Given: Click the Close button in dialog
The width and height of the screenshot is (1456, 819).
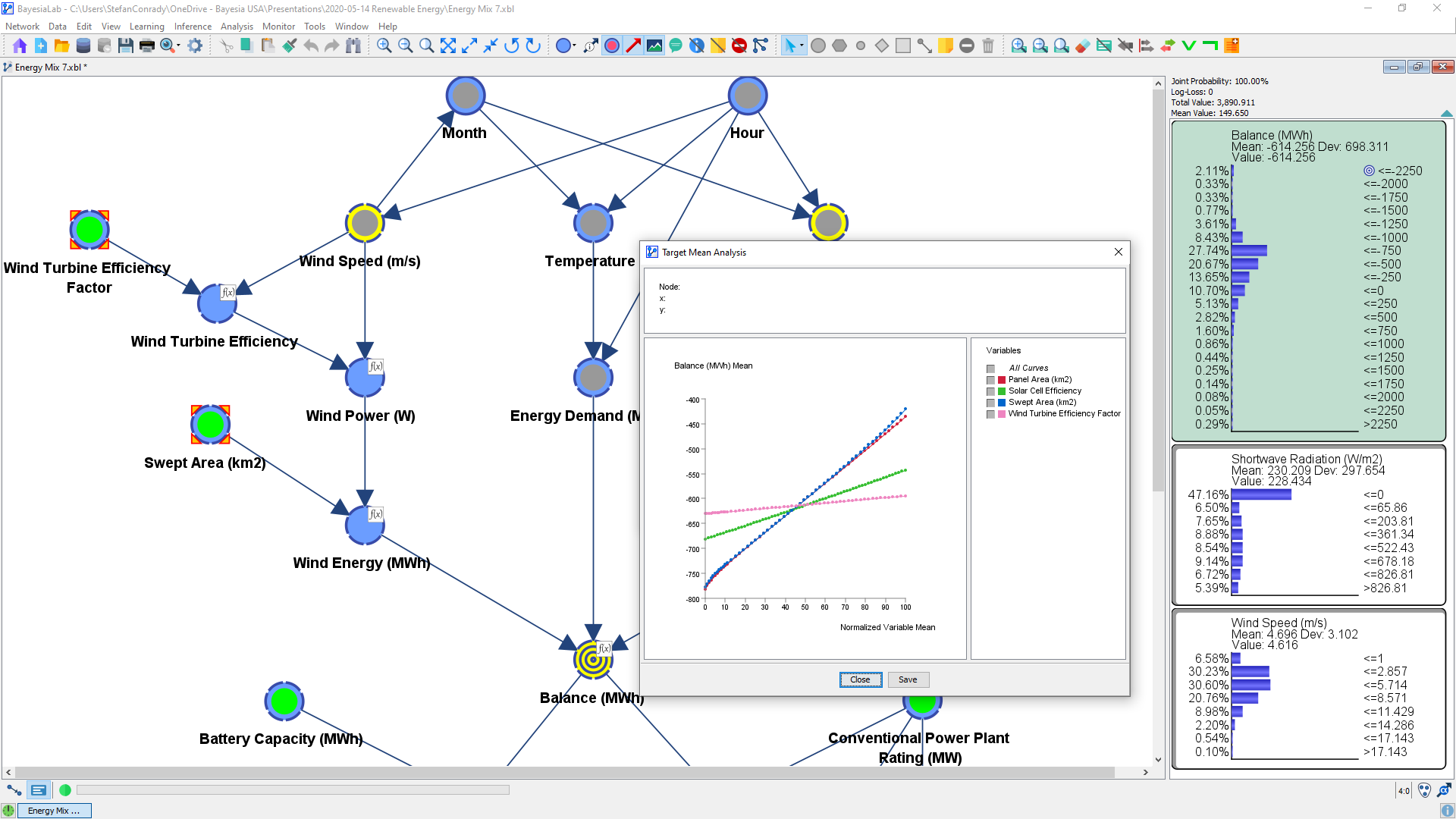Looking at the screenshot, I should [x=860, y=679].
